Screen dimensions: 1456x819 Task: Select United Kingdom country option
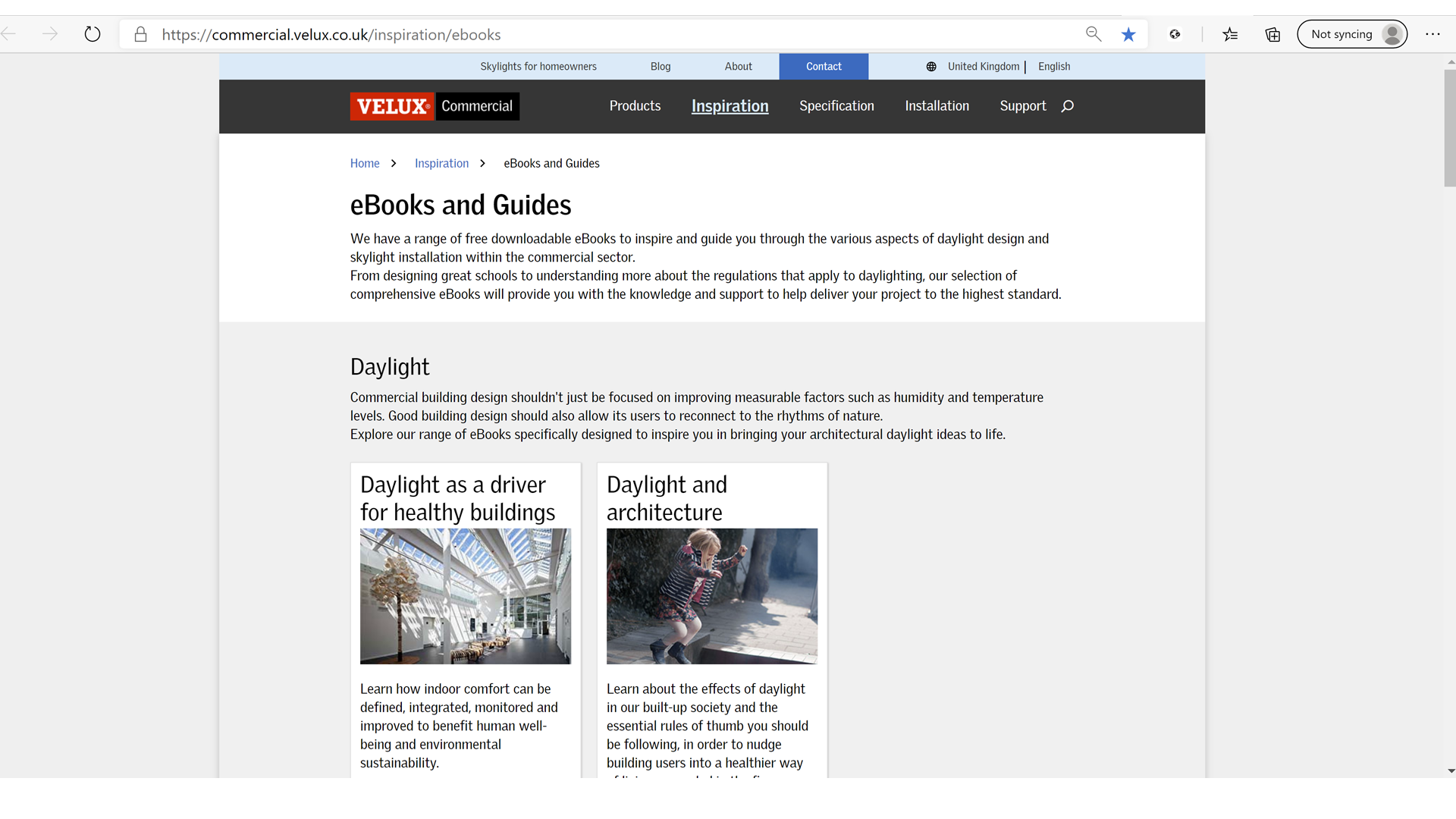pos(984,67)
